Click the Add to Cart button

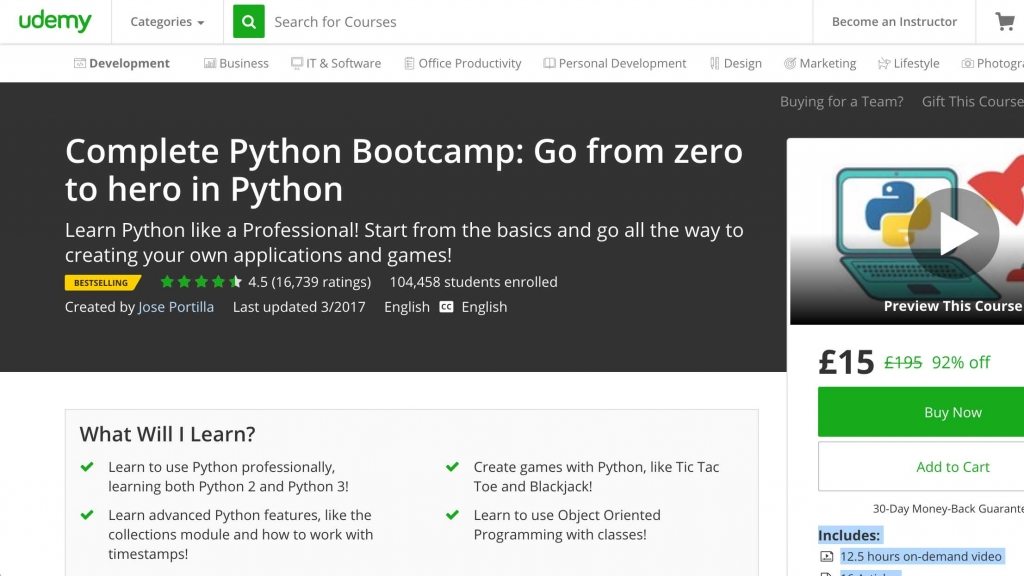coord(952,466)
